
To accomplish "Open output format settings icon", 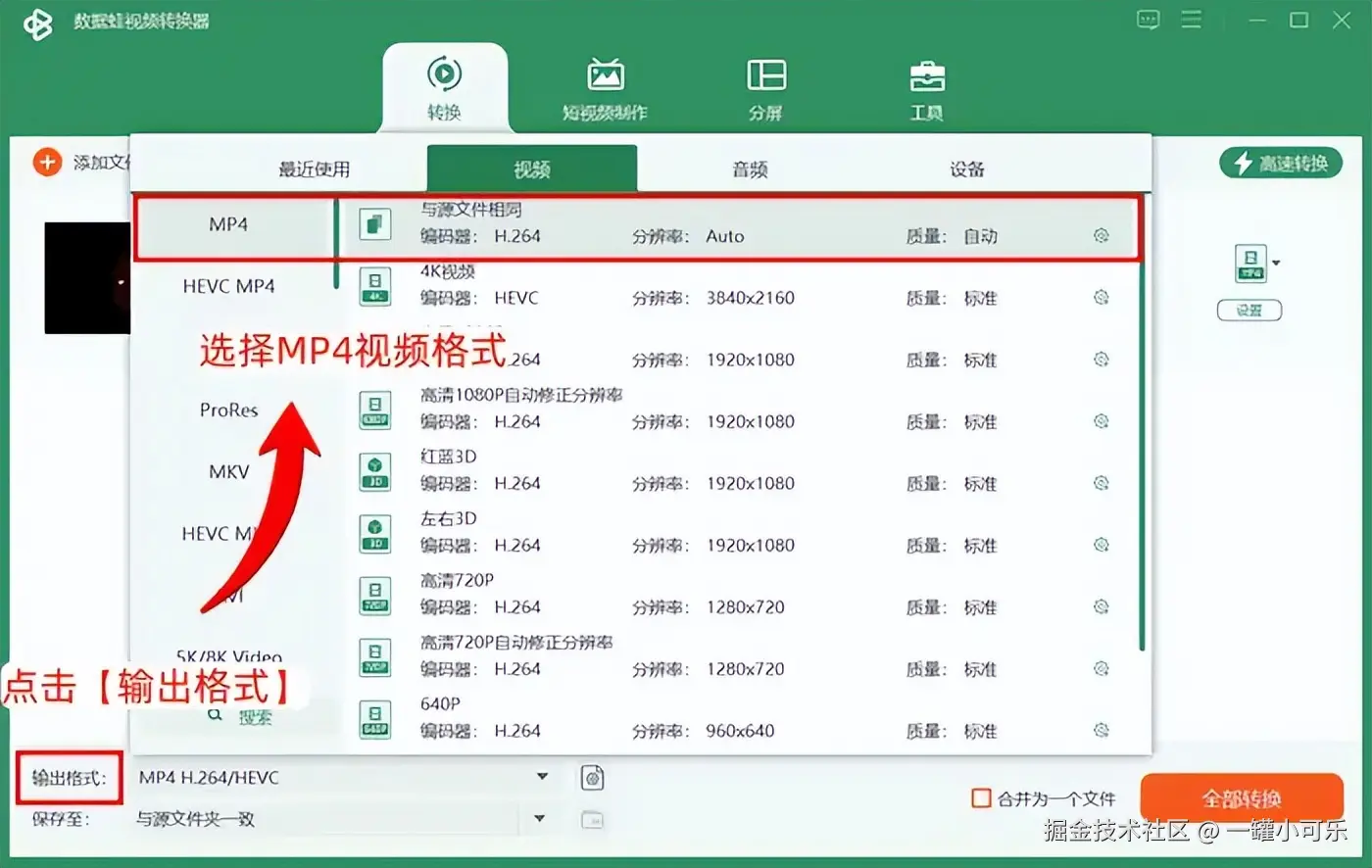I will pos(592,778).
